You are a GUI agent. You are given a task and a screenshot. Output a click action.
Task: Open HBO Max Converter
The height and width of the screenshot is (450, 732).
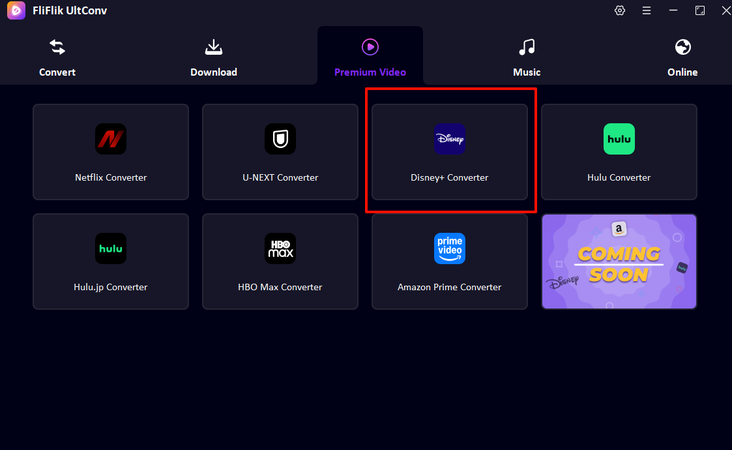(x=280, y=261)
